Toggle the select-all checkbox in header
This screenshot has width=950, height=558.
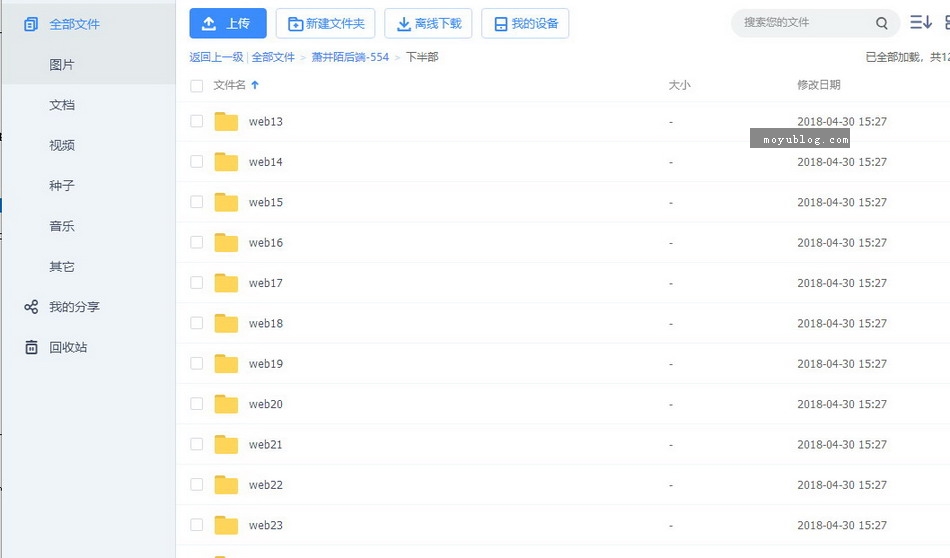197,86
